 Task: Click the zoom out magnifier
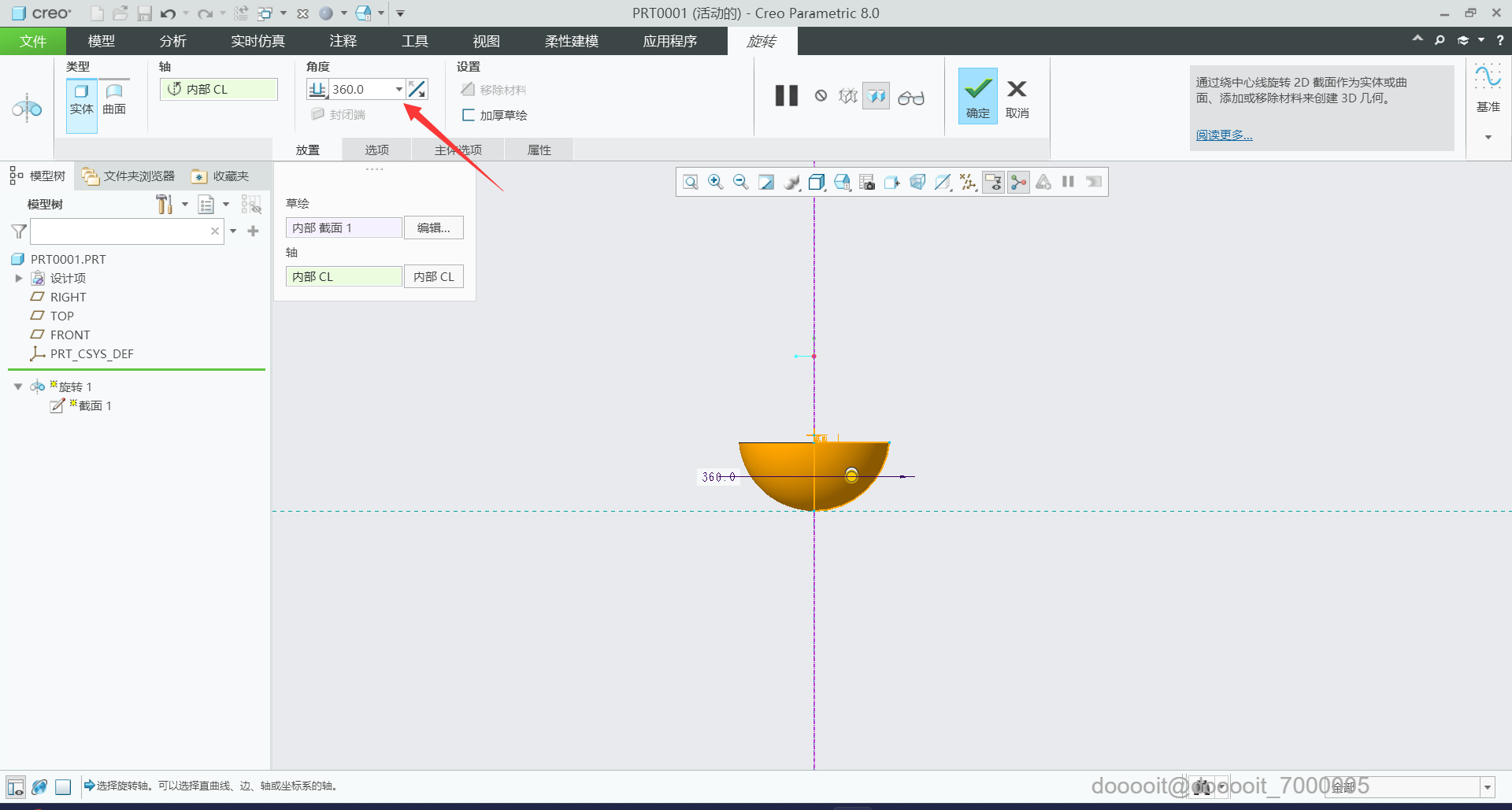(x=741, y=183)
